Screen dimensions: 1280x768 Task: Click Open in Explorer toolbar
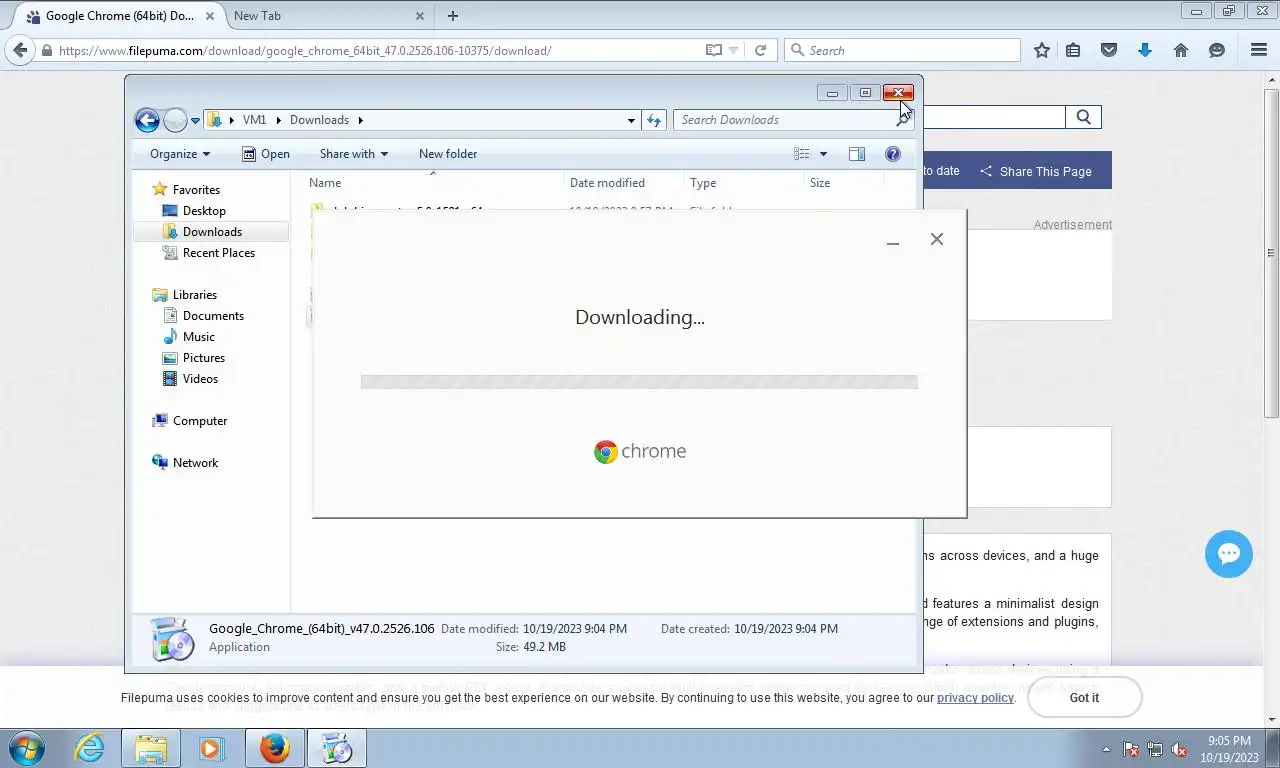pos(266,154)
